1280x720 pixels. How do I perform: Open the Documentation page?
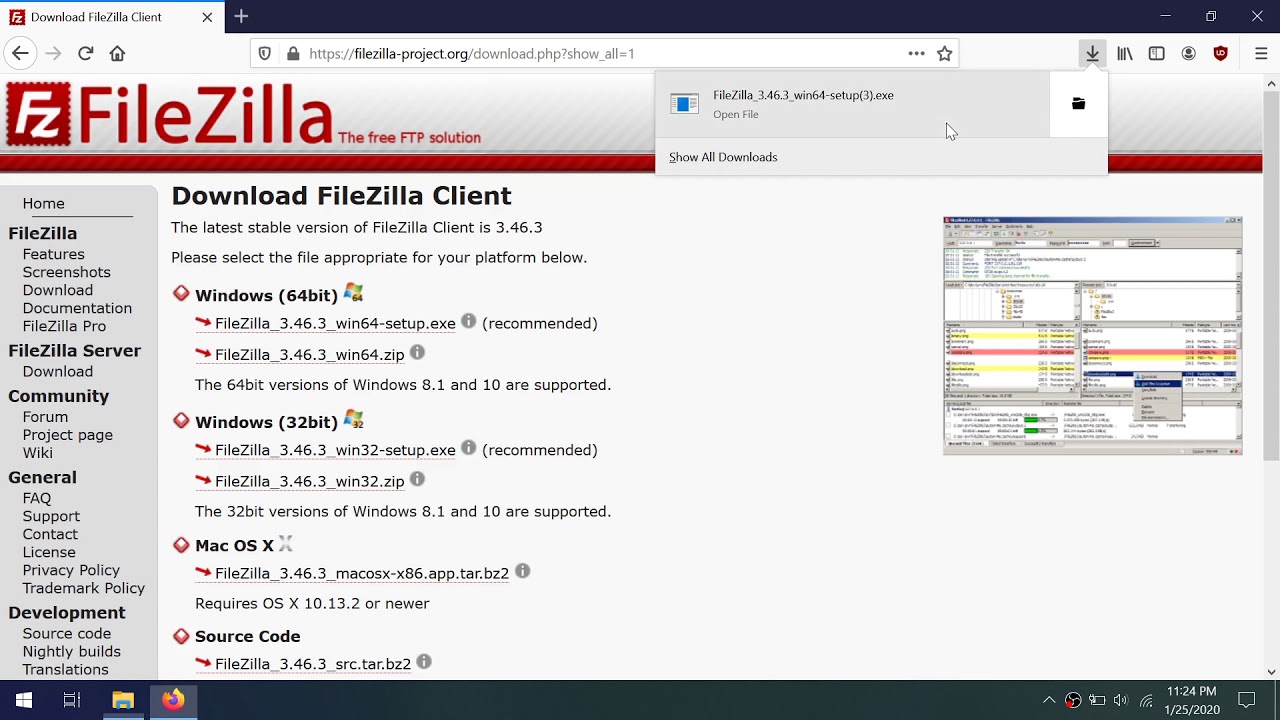point(77,308)
